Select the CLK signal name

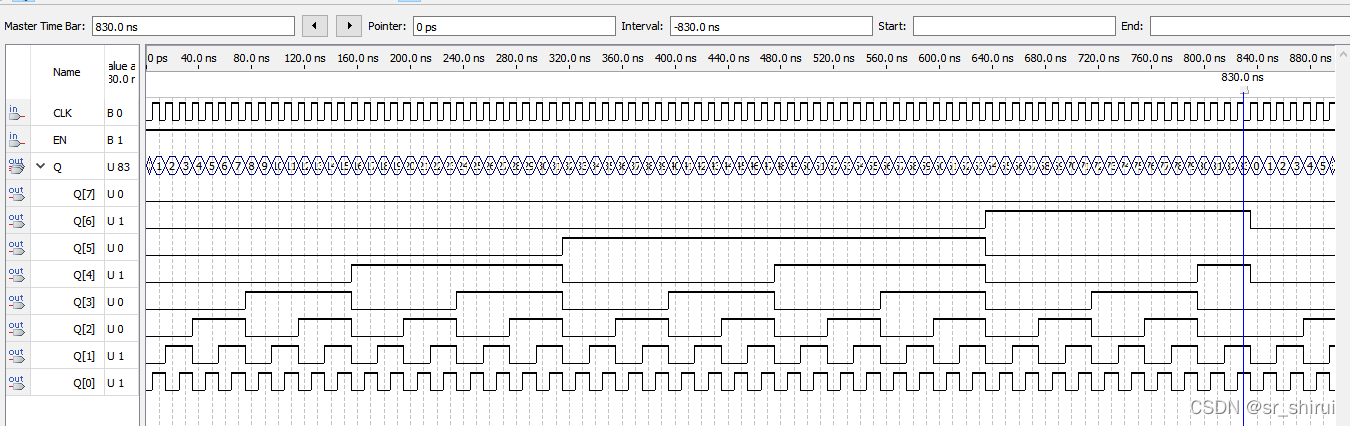[62, 113]
